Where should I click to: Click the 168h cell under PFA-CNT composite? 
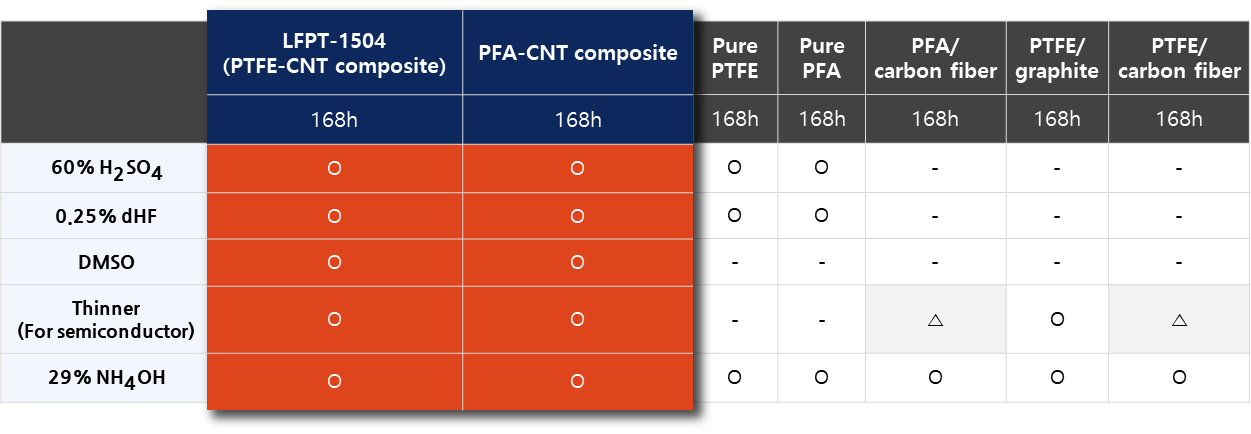[x=577, y=120]
